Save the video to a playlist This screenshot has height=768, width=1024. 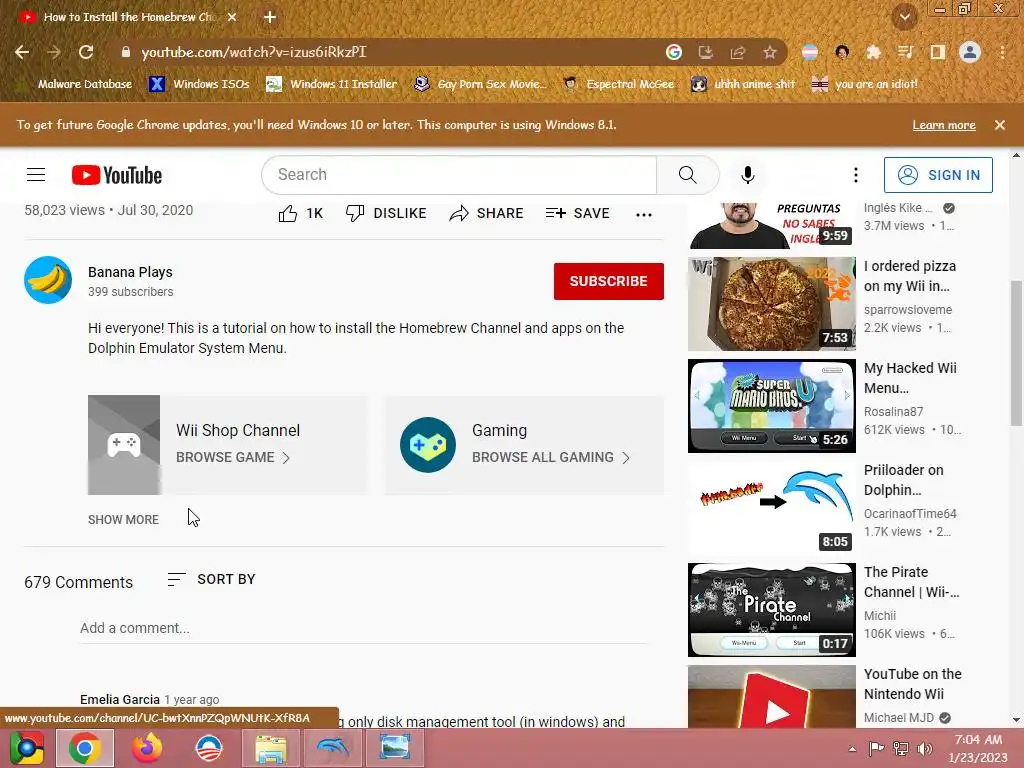coord(577,214)
